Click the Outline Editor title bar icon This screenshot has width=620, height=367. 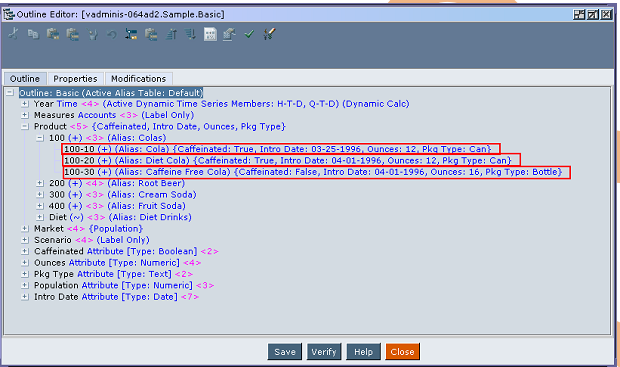[9, 15]
